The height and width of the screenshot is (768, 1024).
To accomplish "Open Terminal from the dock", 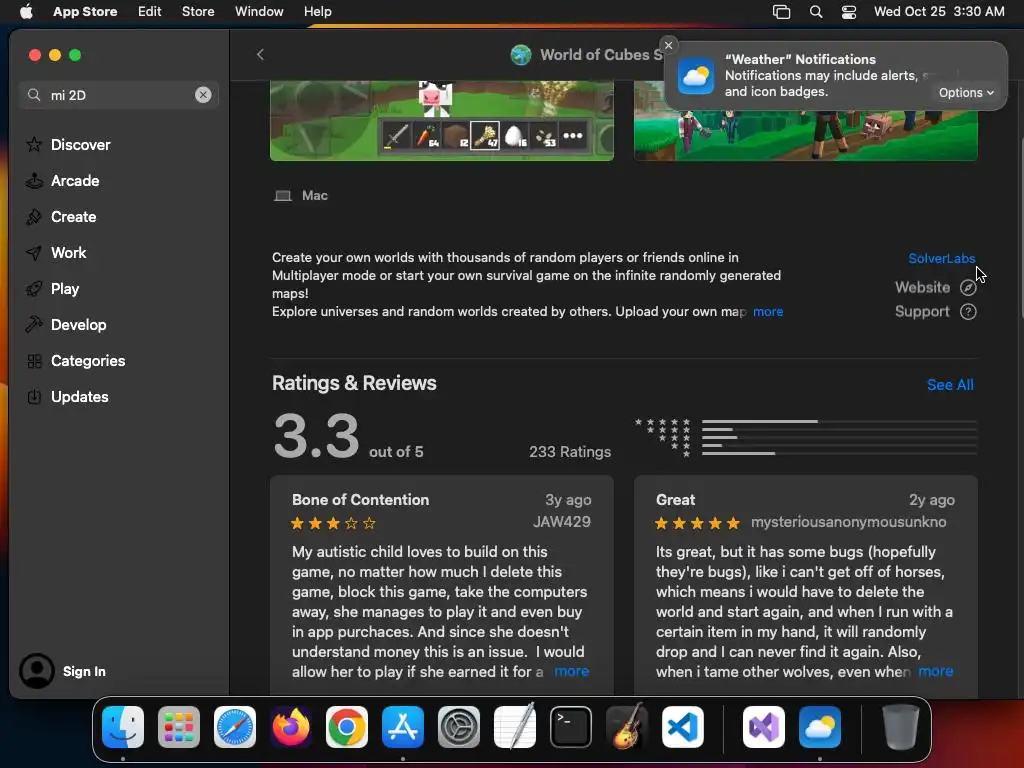I will 571,727.
